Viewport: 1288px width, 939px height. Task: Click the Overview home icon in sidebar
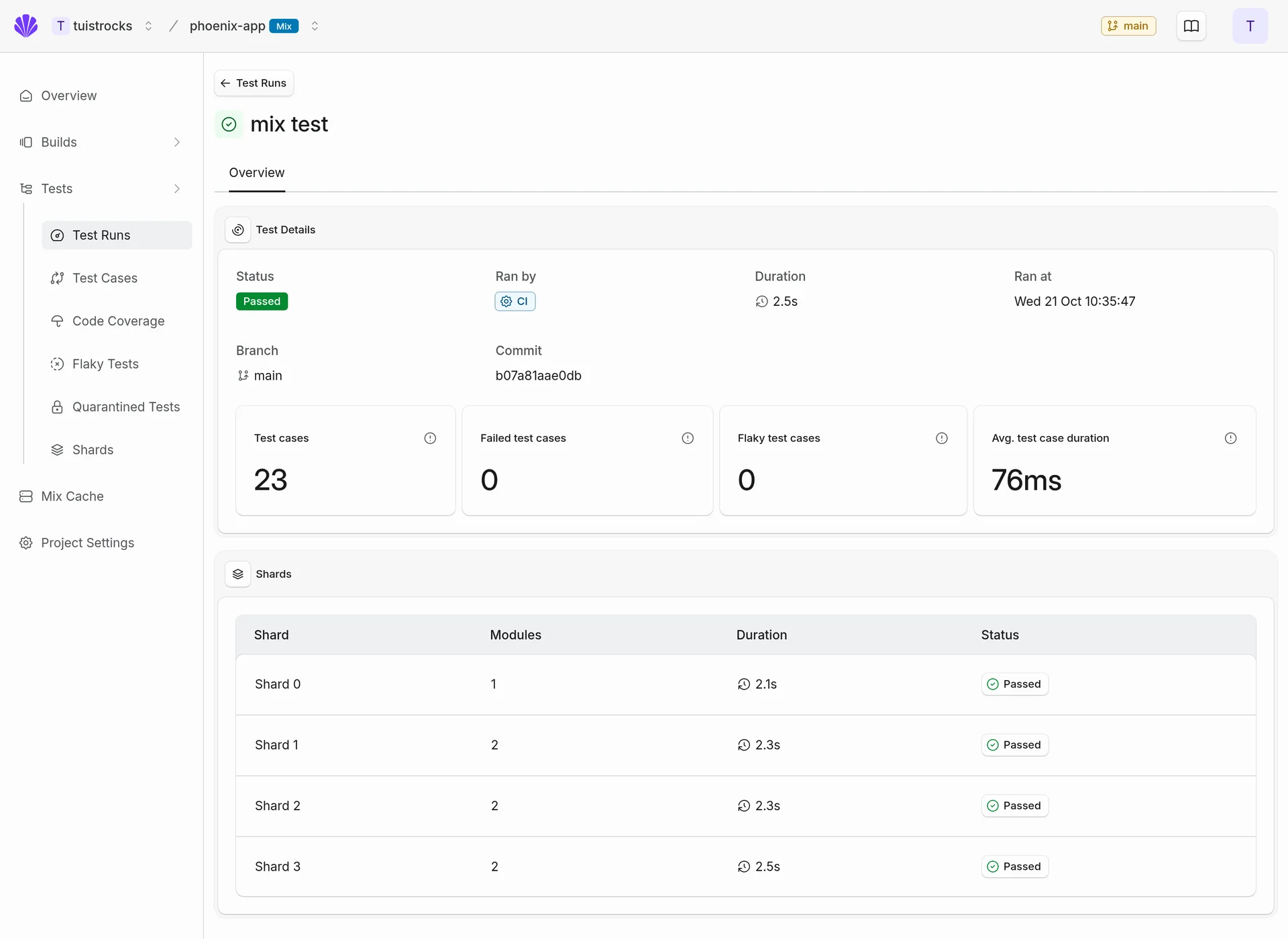click(x=26, y=96)
